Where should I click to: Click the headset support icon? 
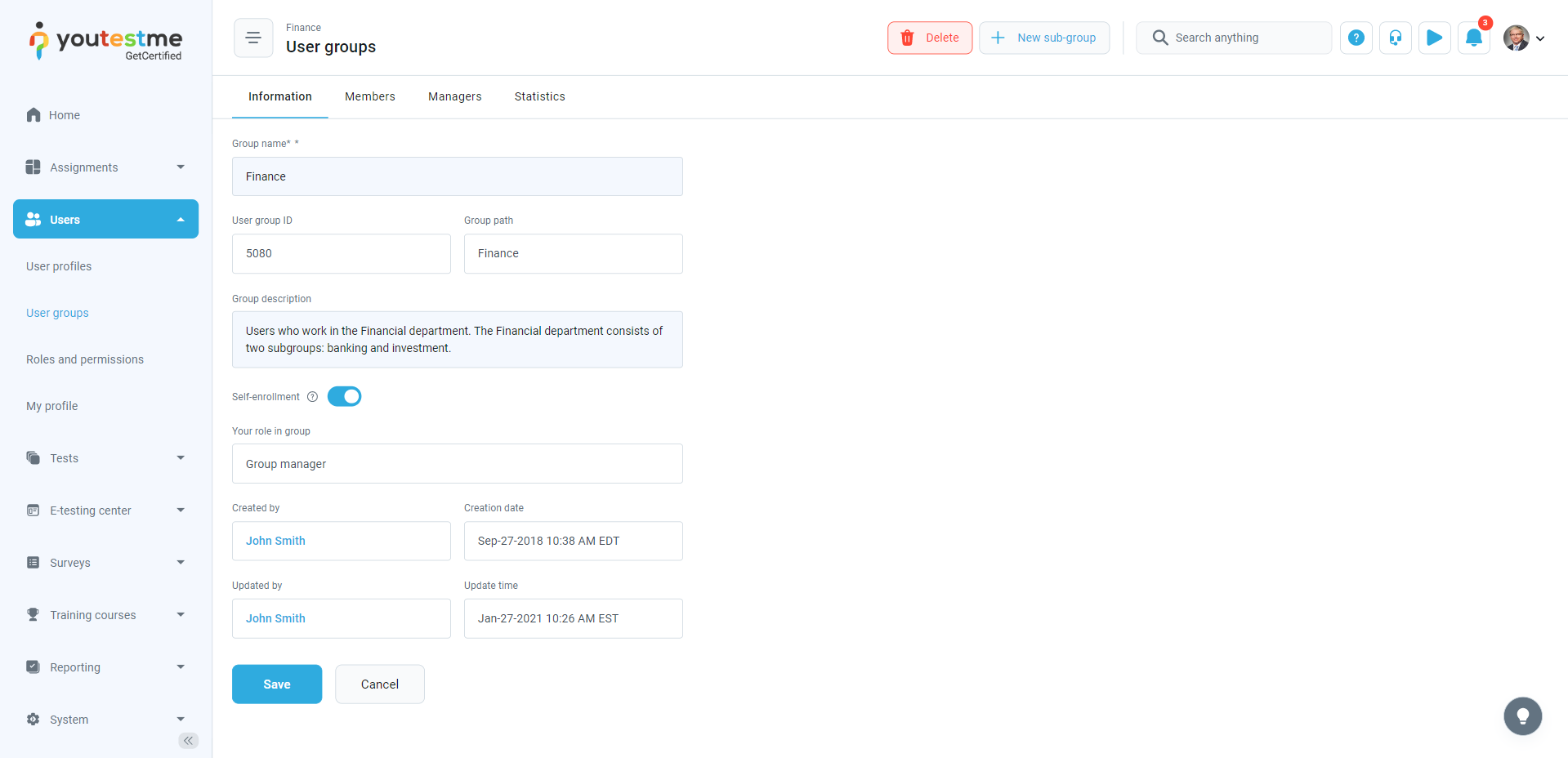point(1395,38)
